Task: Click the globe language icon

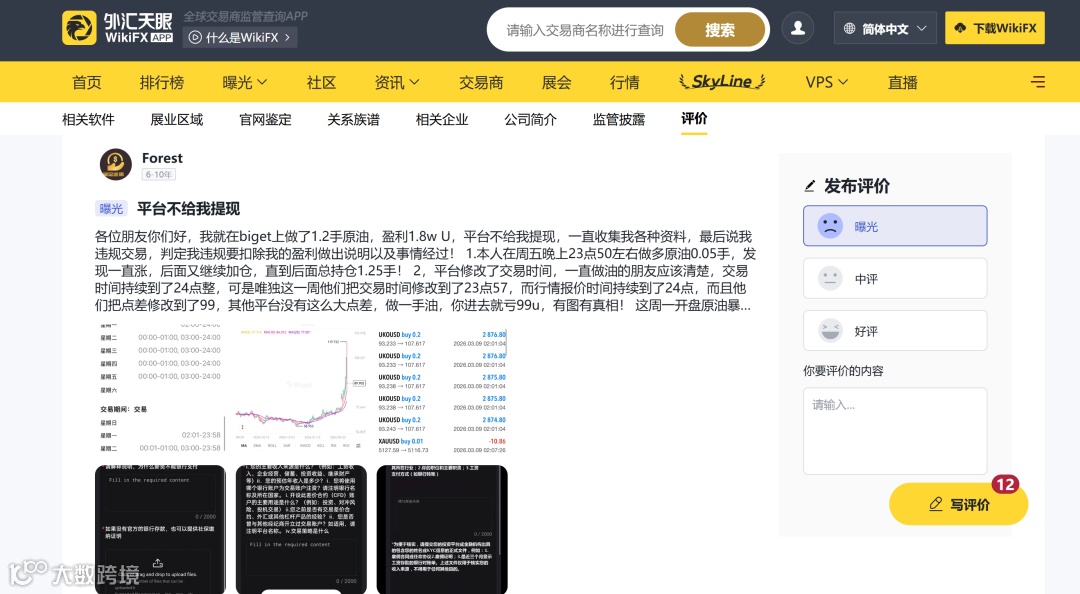Action: [849, 28]
